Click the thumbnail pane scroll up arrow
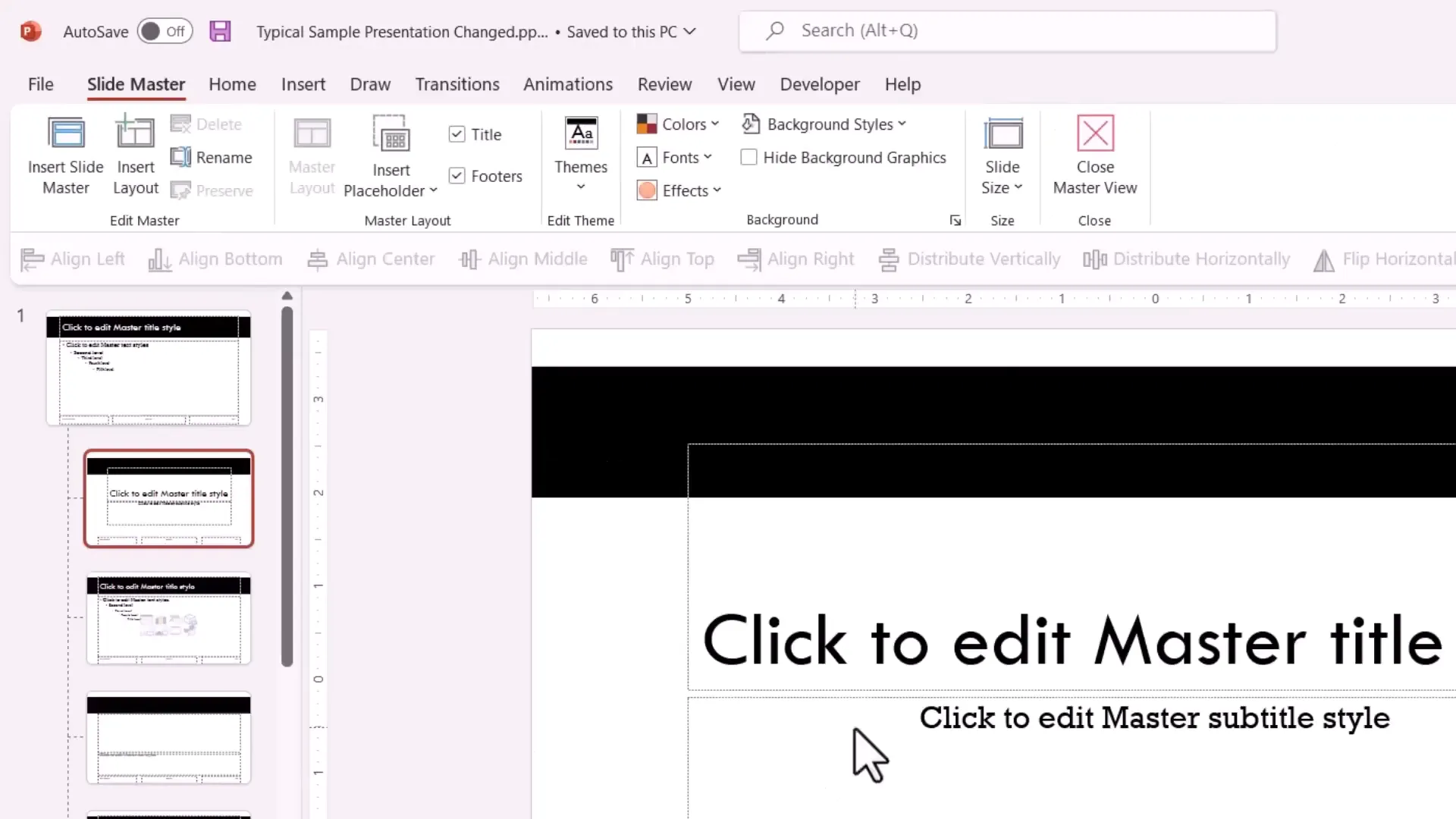1456x819 pixels. click(x=287, y=296)
